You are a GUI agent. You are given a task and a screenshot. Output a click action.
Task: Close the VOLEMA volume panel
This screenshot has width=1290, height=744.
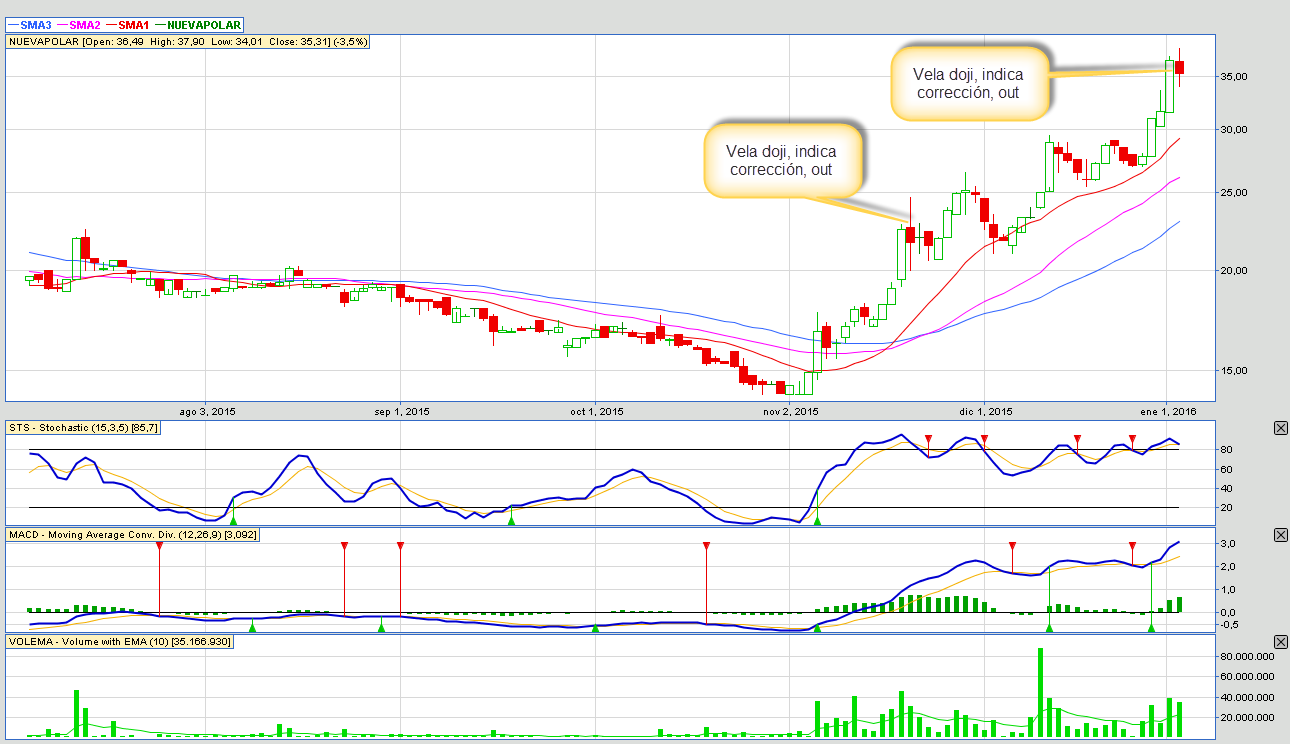(1281, 641)
